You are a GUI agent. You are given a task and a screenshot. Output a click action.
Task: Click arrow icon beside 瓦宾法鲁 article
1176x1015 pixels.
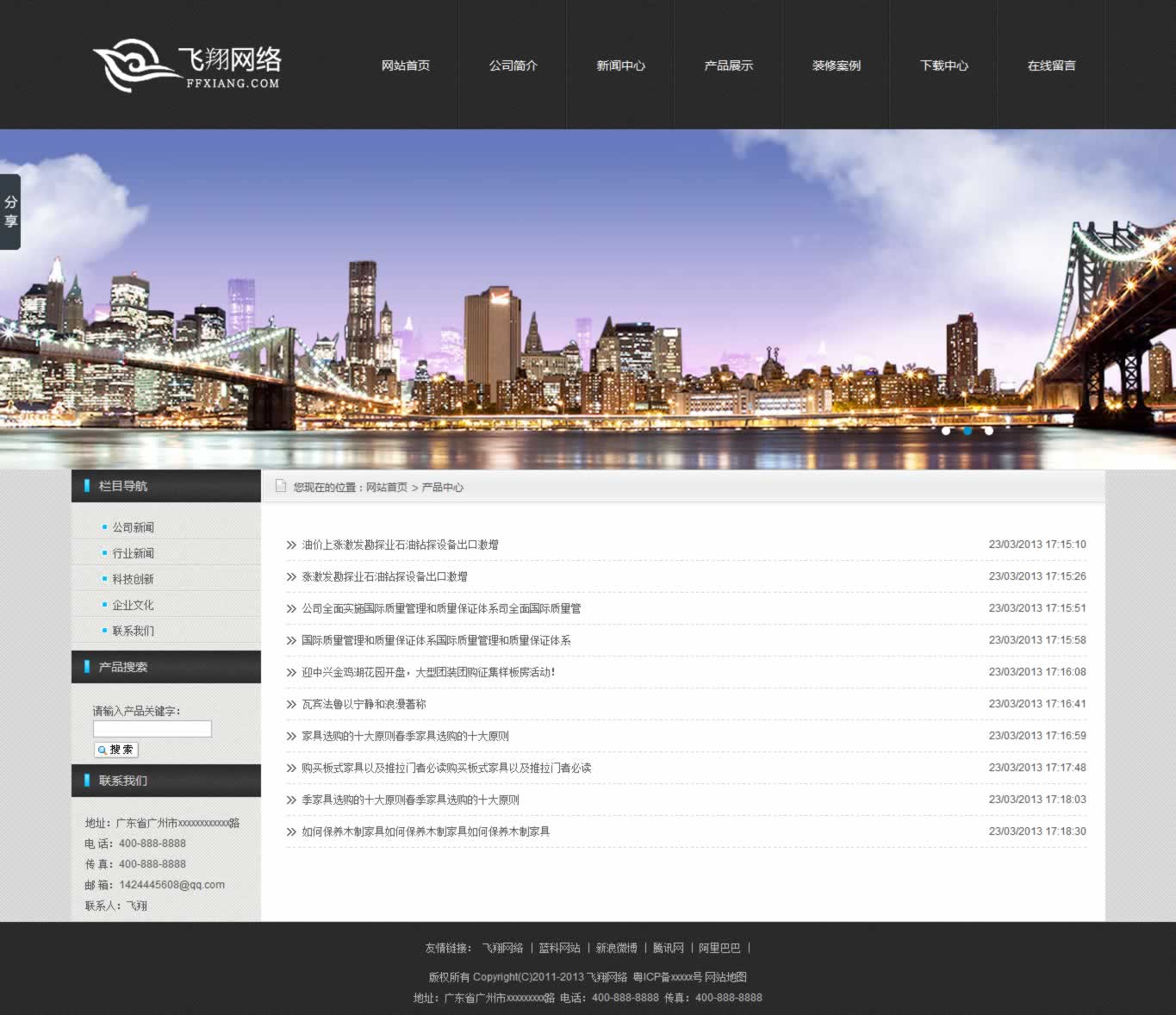291,705
